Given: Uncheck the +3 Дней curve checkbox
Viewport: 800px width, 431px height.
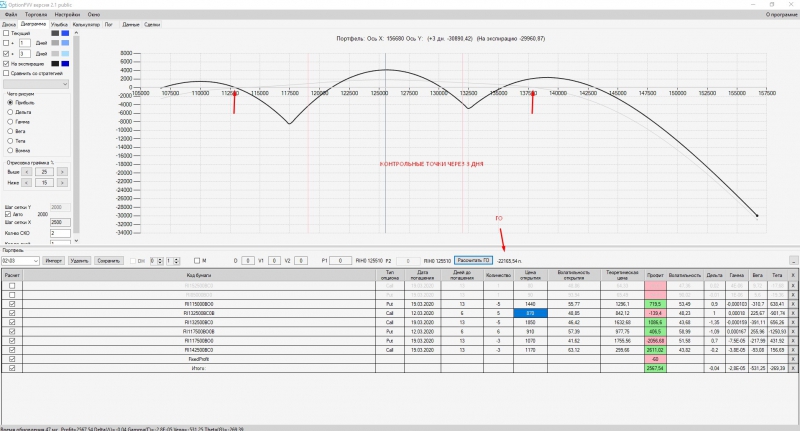Looking at the screenshot, I should [x=6, y=54].
